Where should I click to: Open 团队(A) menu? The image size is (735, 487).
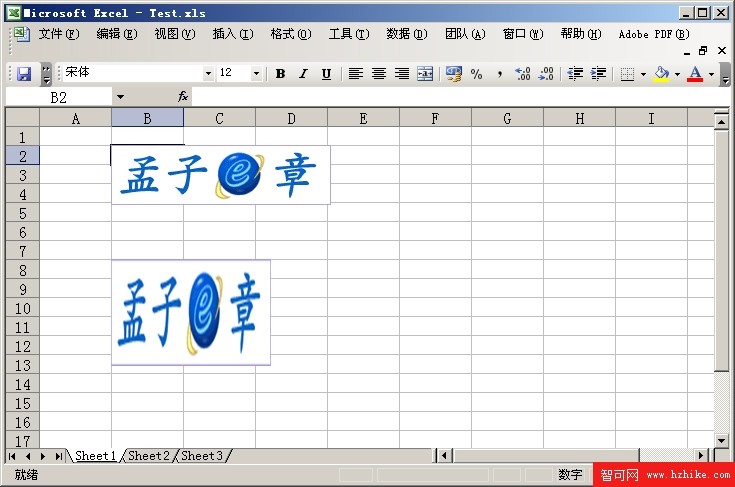point(465,34)
